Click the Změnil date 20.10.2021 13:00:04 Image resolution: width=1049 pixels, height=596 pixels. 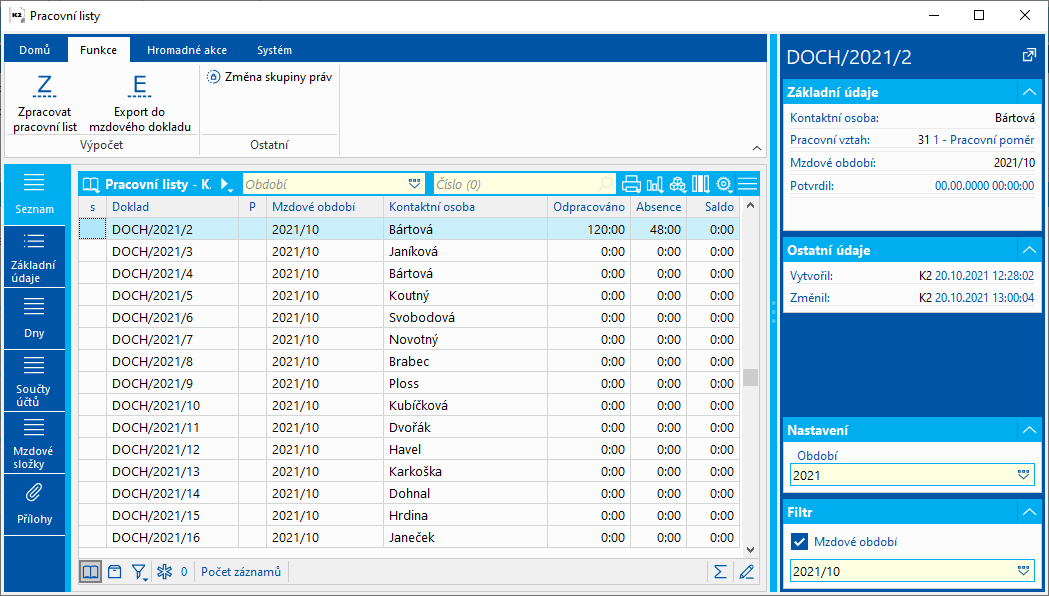click(984, 298)
